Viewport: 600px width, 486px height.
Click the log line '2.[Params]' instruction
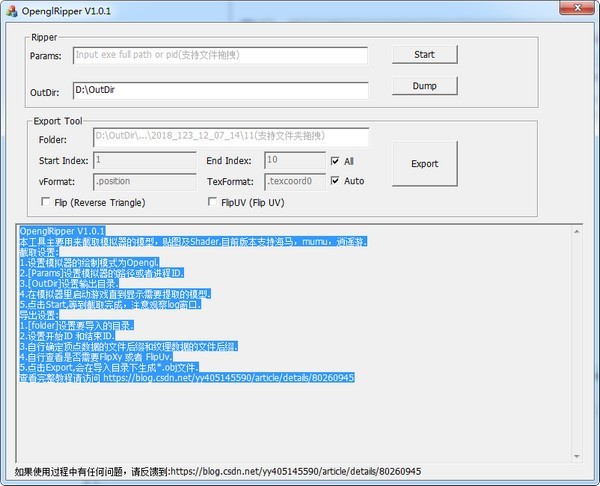(x=101, y=273)
